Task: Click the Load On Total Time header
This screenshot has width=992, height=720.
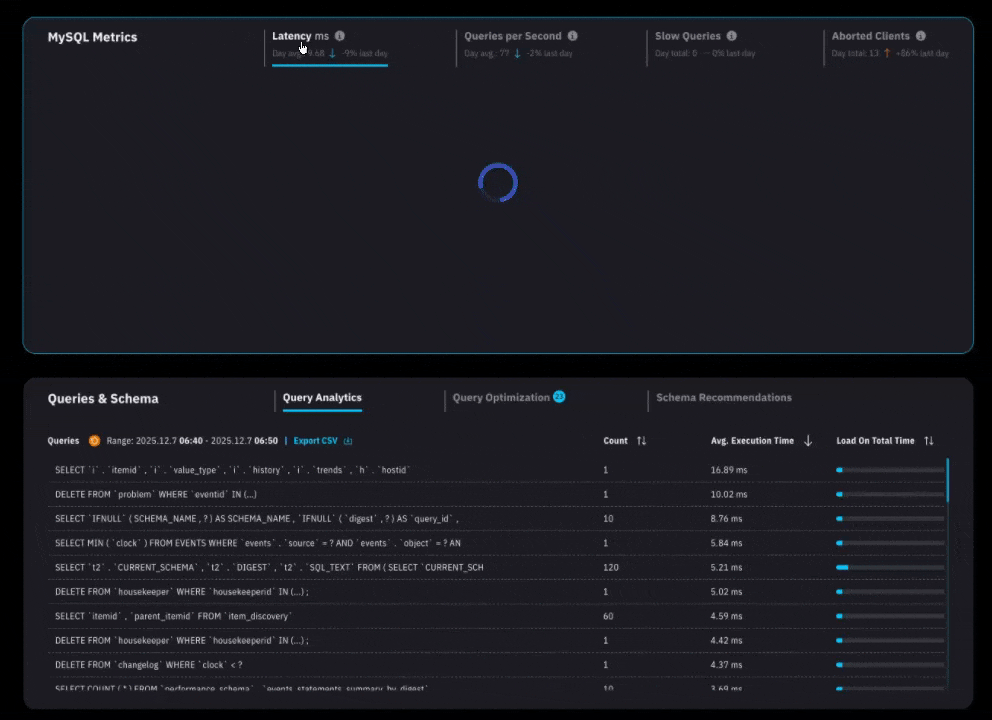Action: pos(875,440)
